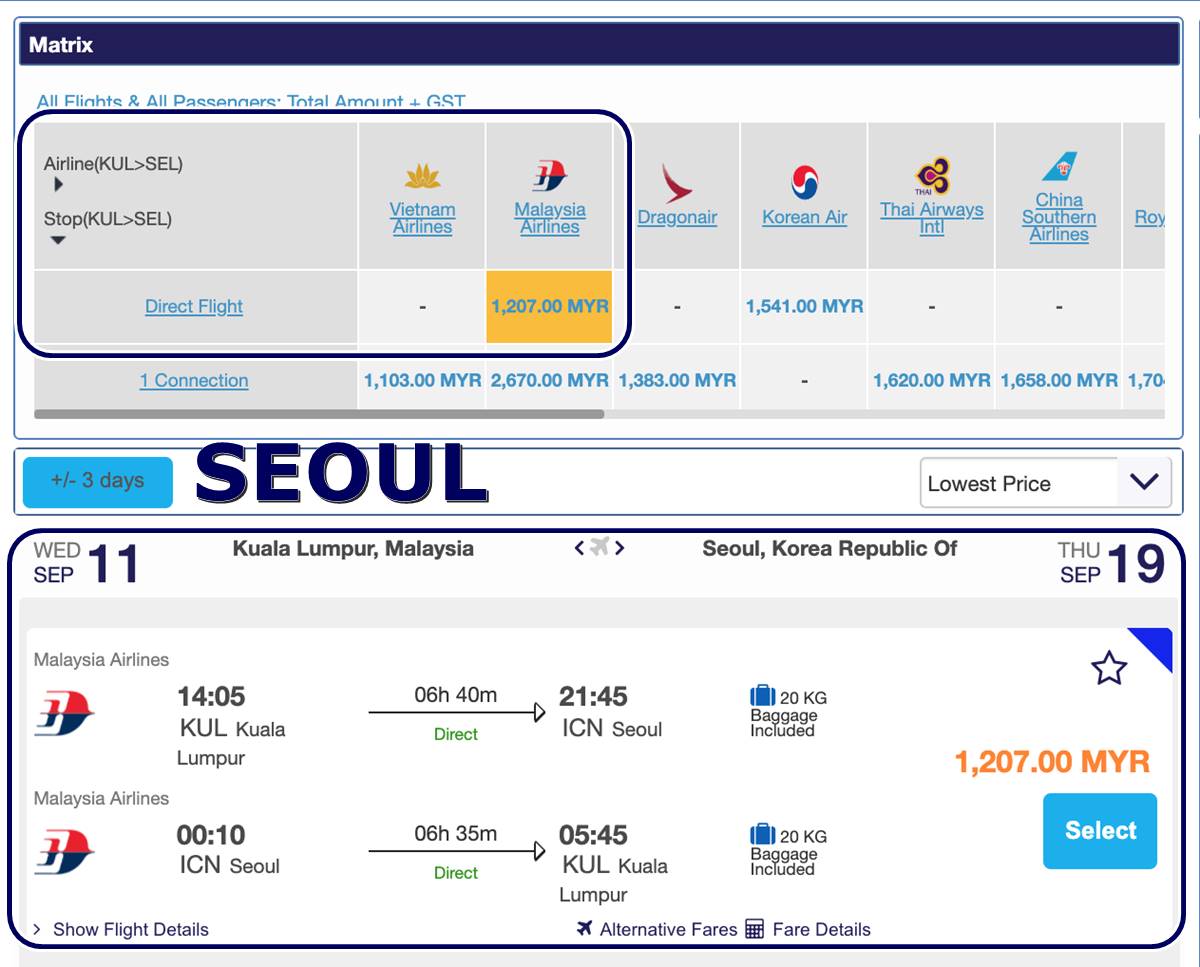Open Thai Airways Intl link
This screenshot has width=1200, height=967.
click(x=931, y=218)
